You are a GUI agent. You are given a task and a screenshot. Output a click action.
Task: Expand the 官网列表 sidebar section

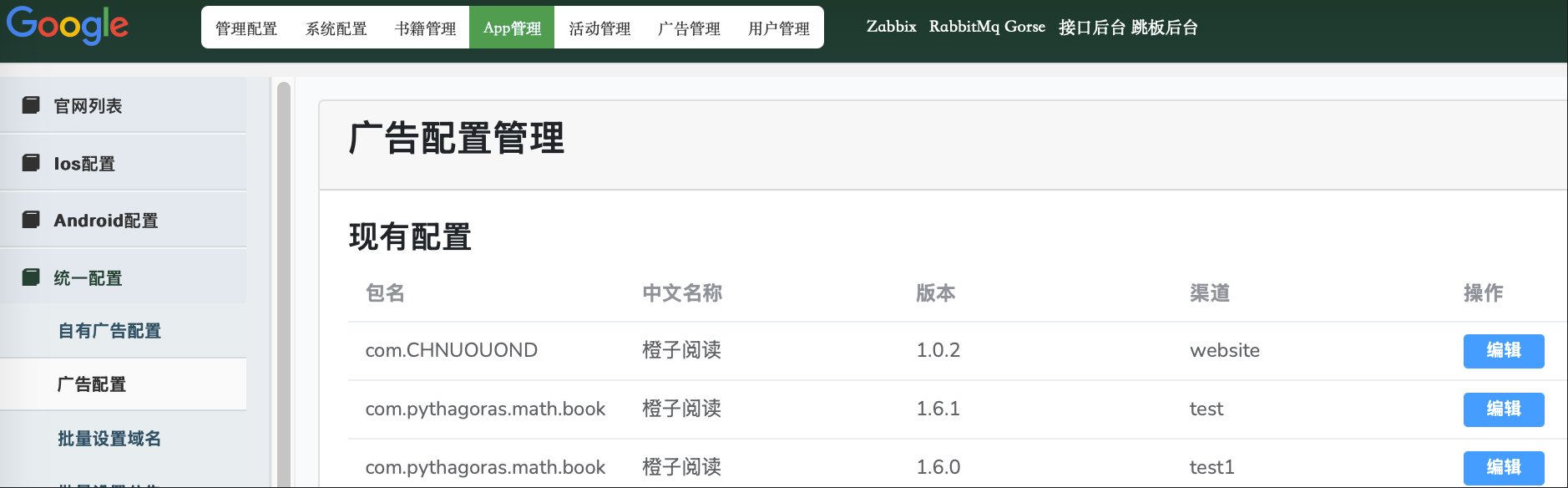[88, 106]
